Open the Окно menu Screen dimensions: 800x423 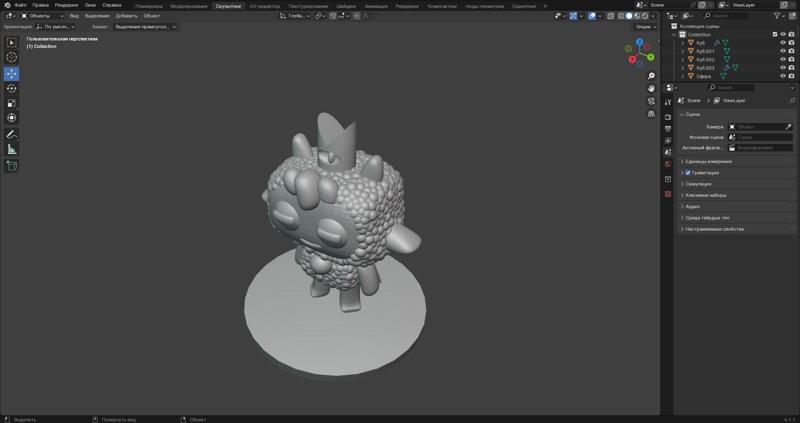(90, 5)
